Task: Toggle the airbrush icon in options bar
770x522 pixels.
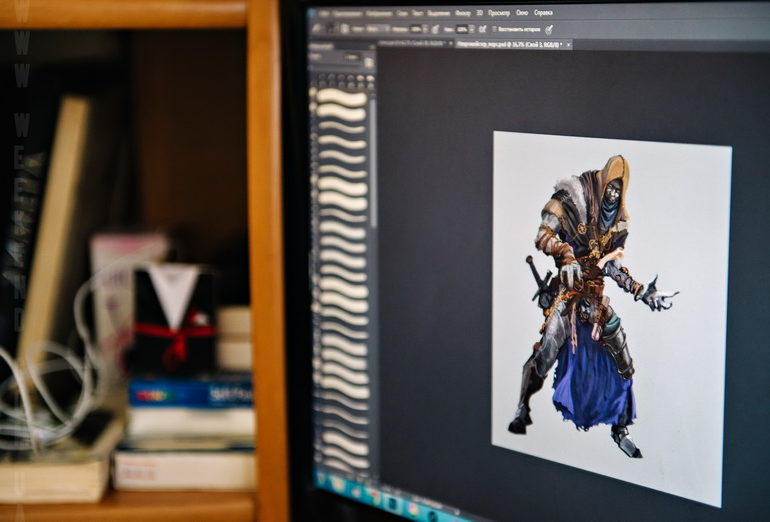Action: coord(482,29)
